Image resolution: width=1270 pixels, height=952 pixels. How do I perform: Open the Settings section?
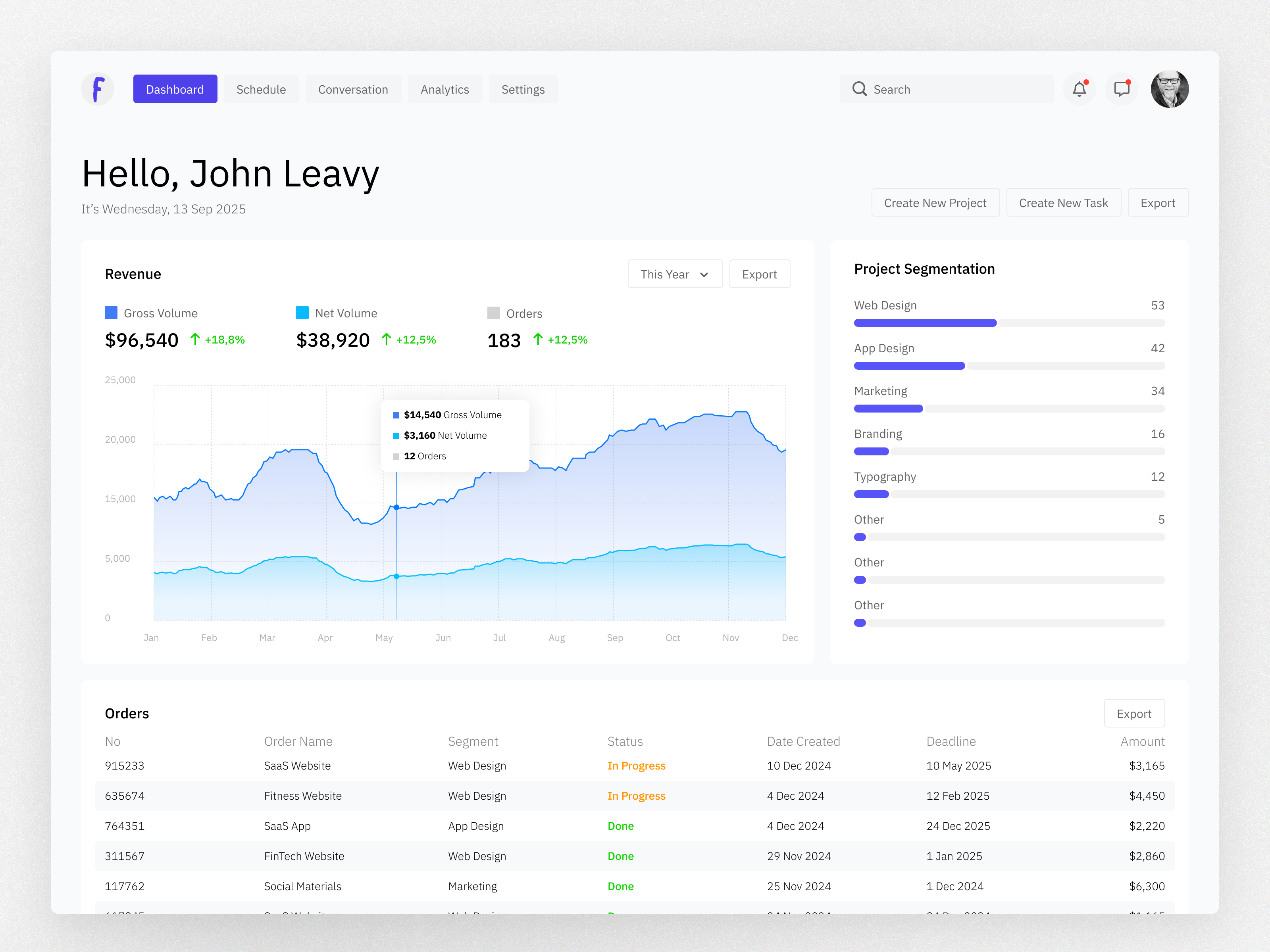pos(523,89)
